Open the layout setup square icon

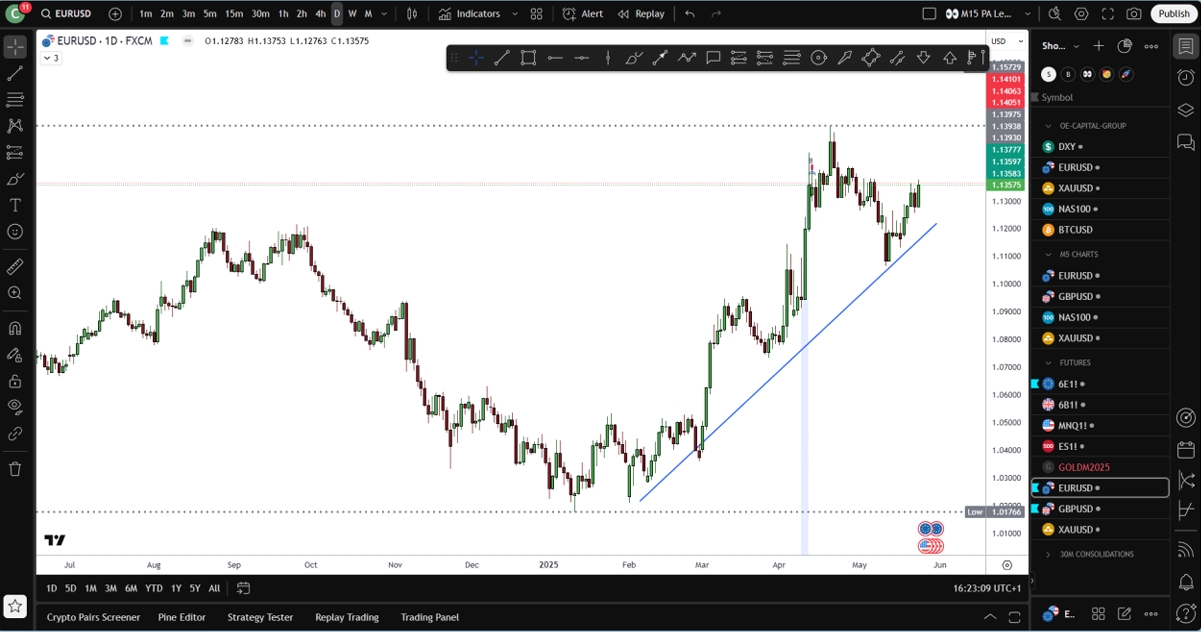(x=929, y=14)
